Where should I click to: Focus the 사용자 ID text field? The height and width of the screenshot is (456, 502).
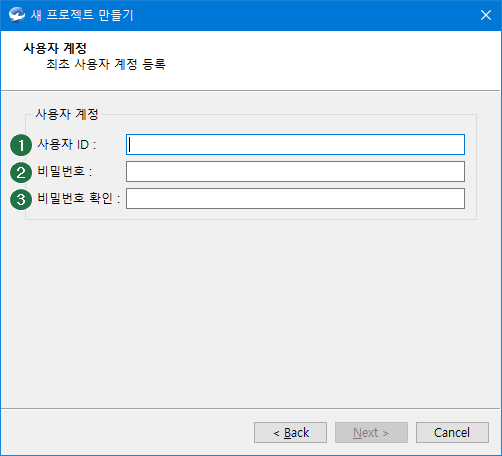click(x=295, y=145)
